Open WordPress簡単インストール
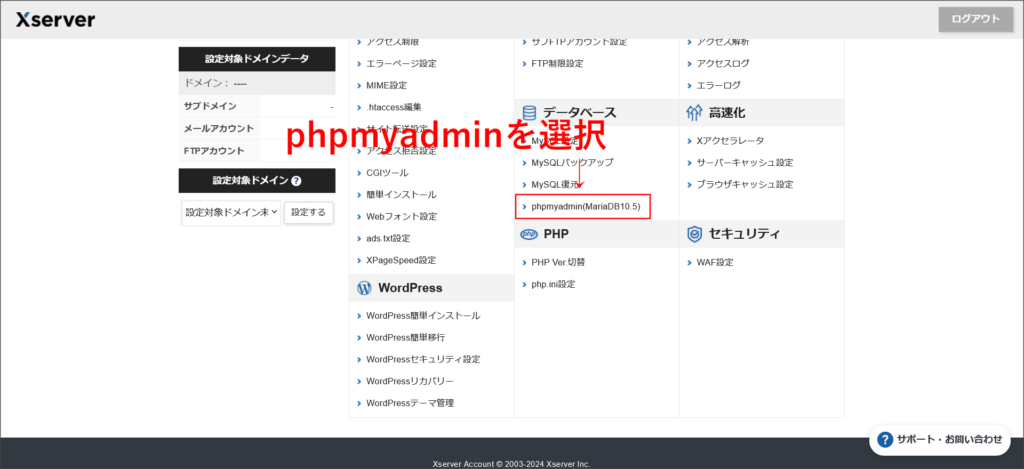Screen dimensions: 1024x469 pyautogui.click(x=422, y=315)
